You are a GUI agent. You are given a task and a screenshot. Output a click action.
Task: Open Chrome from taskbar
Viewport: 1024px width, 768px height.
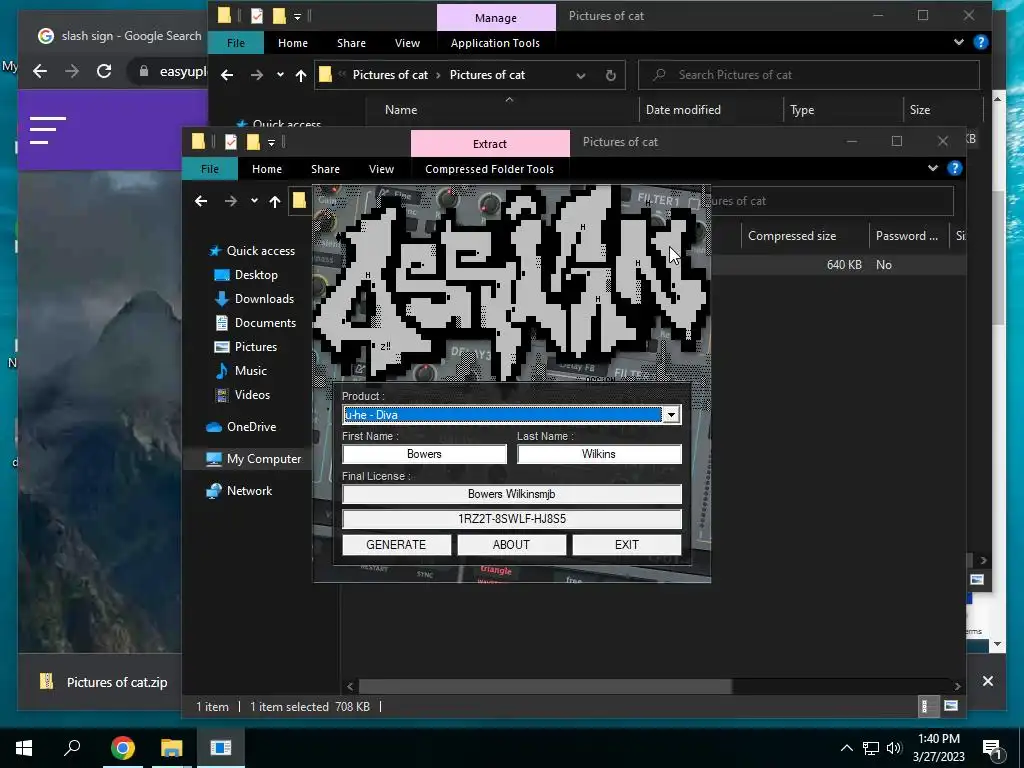(x=122, y=748)
